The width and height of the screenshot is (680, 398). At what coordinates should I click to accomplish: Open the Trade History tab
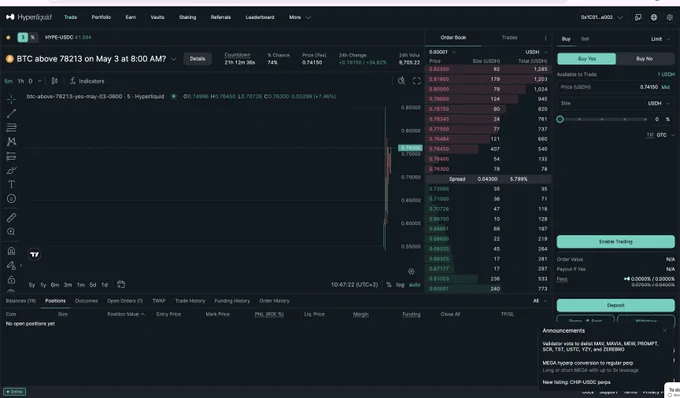[x=190, y=301]
